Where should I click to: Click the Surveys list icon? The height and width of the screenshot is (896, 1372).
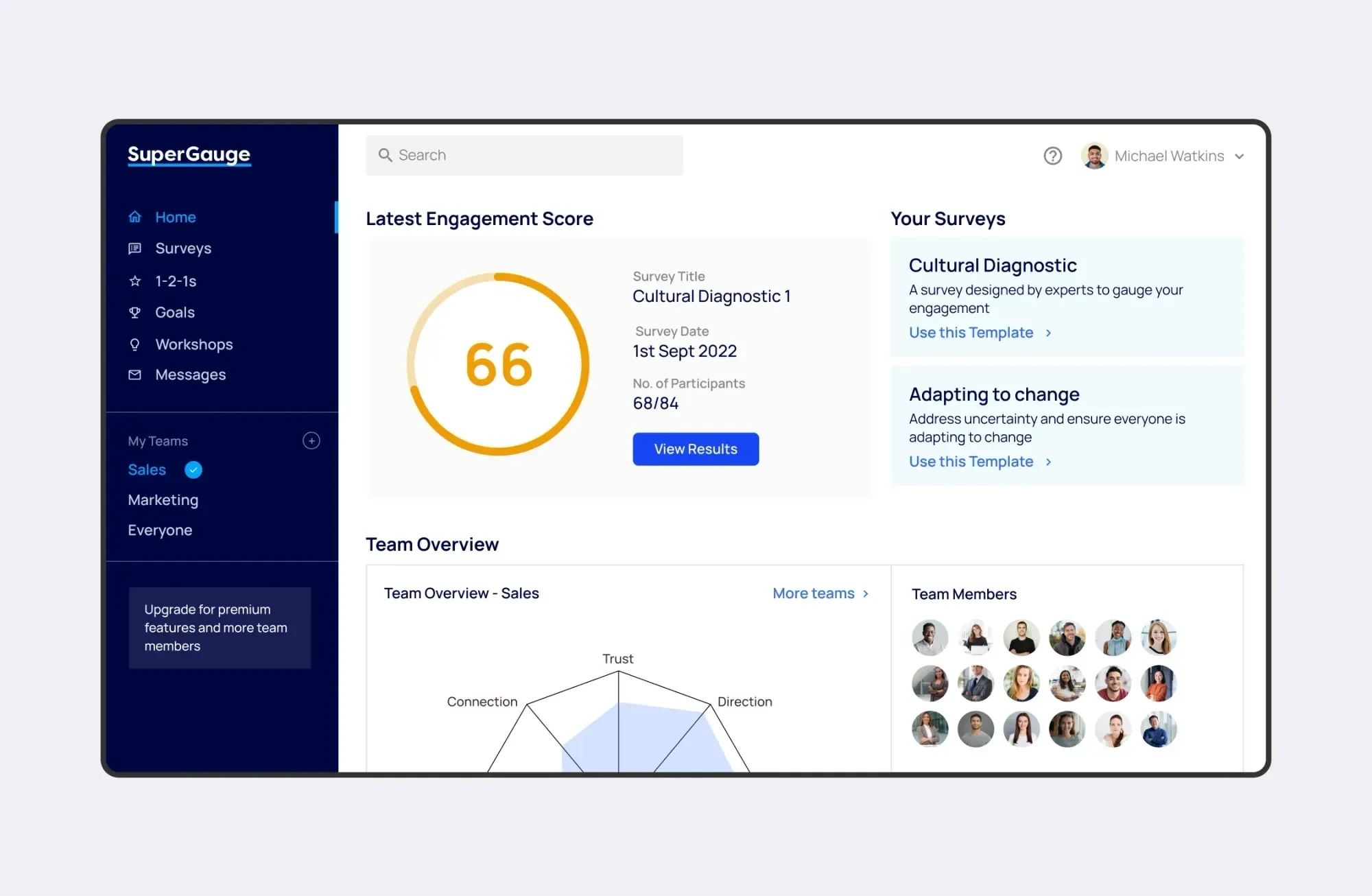(135, 248)
